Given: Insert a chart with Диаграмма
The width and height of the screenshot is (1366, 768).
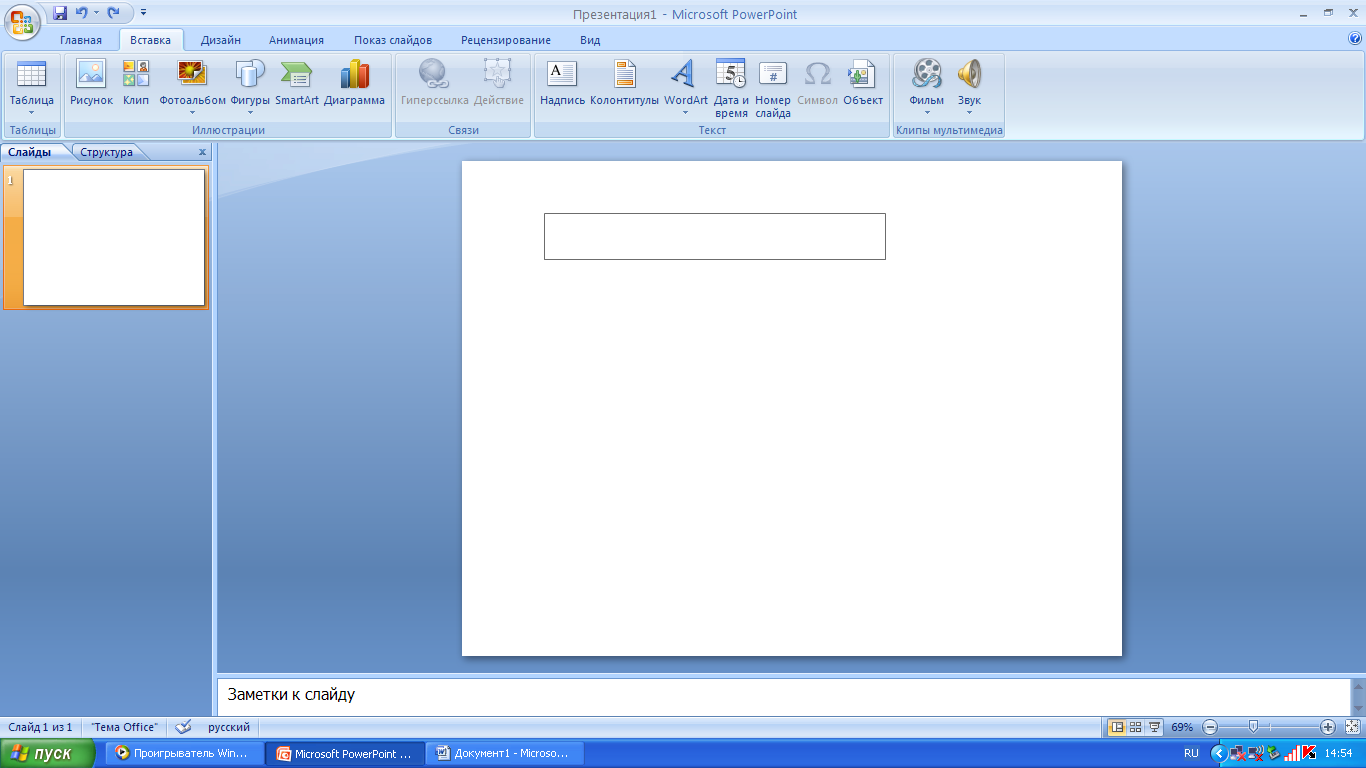Looking at the screenshot, I should (x=354, y=87).
